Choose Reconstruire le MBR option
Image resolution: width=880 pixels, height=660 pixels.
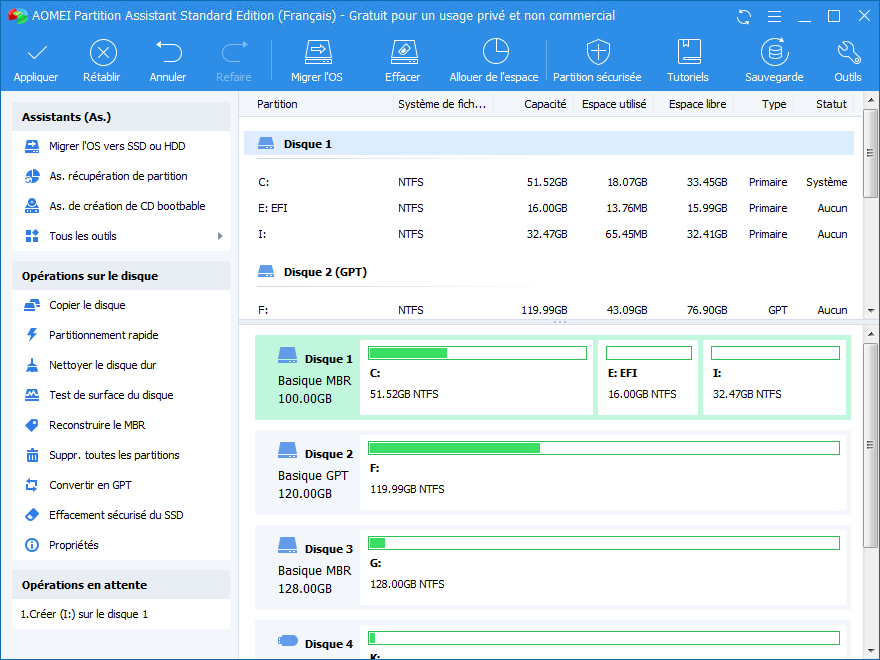(x=97, y=425)
